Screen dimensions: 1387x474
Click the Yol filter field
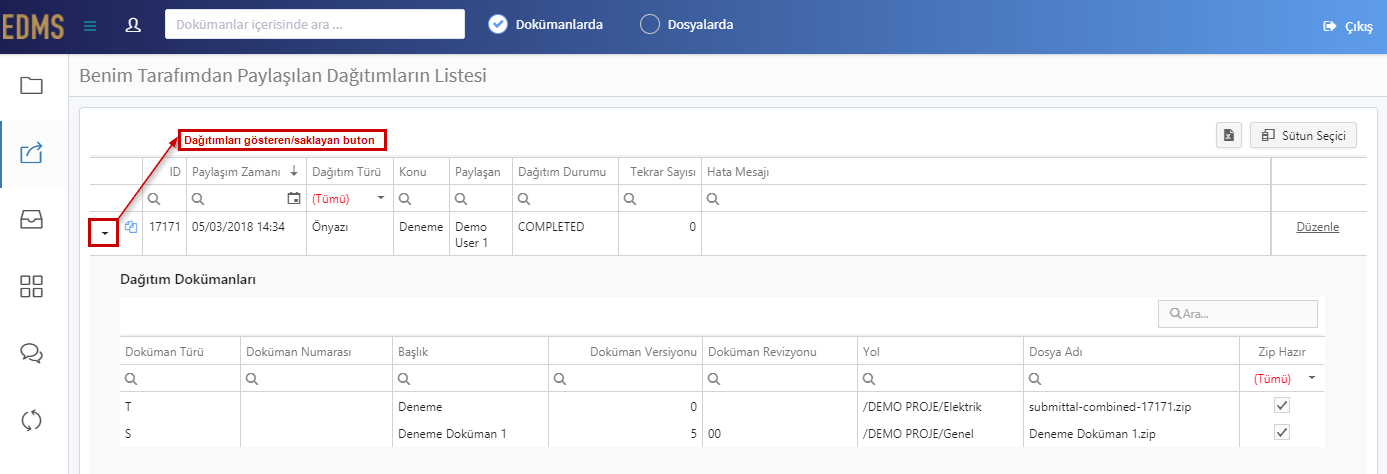click(940, 379)
